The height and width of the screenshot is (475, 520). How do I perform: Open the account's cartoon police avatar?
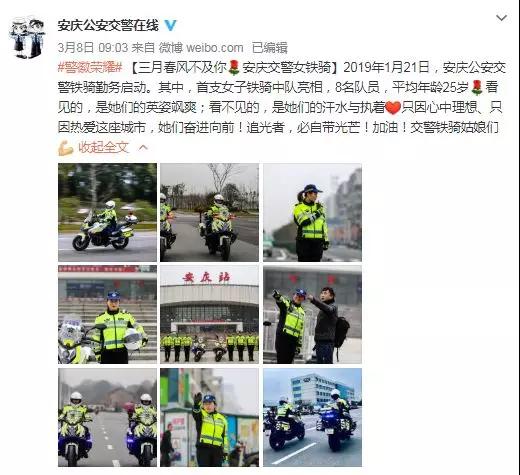click(27, 38)
